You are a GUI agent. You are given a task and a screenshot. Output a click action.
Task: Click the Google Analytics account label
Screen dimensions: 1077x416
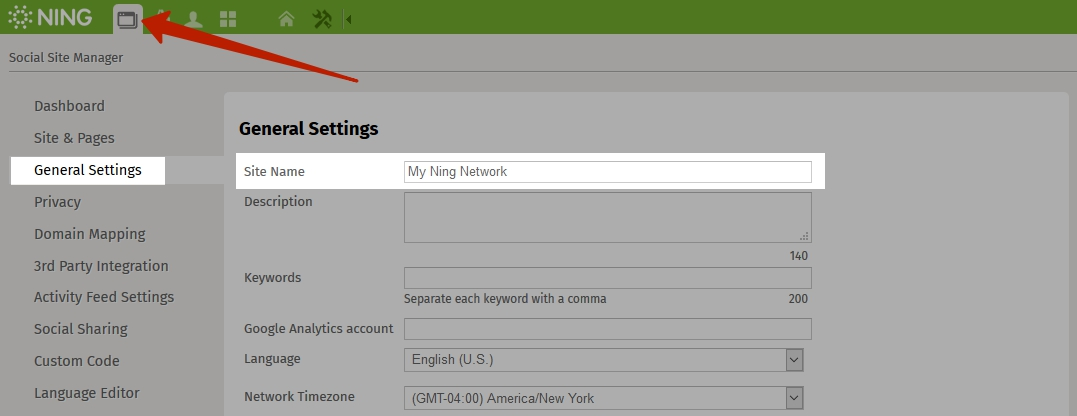click(319, 328)
